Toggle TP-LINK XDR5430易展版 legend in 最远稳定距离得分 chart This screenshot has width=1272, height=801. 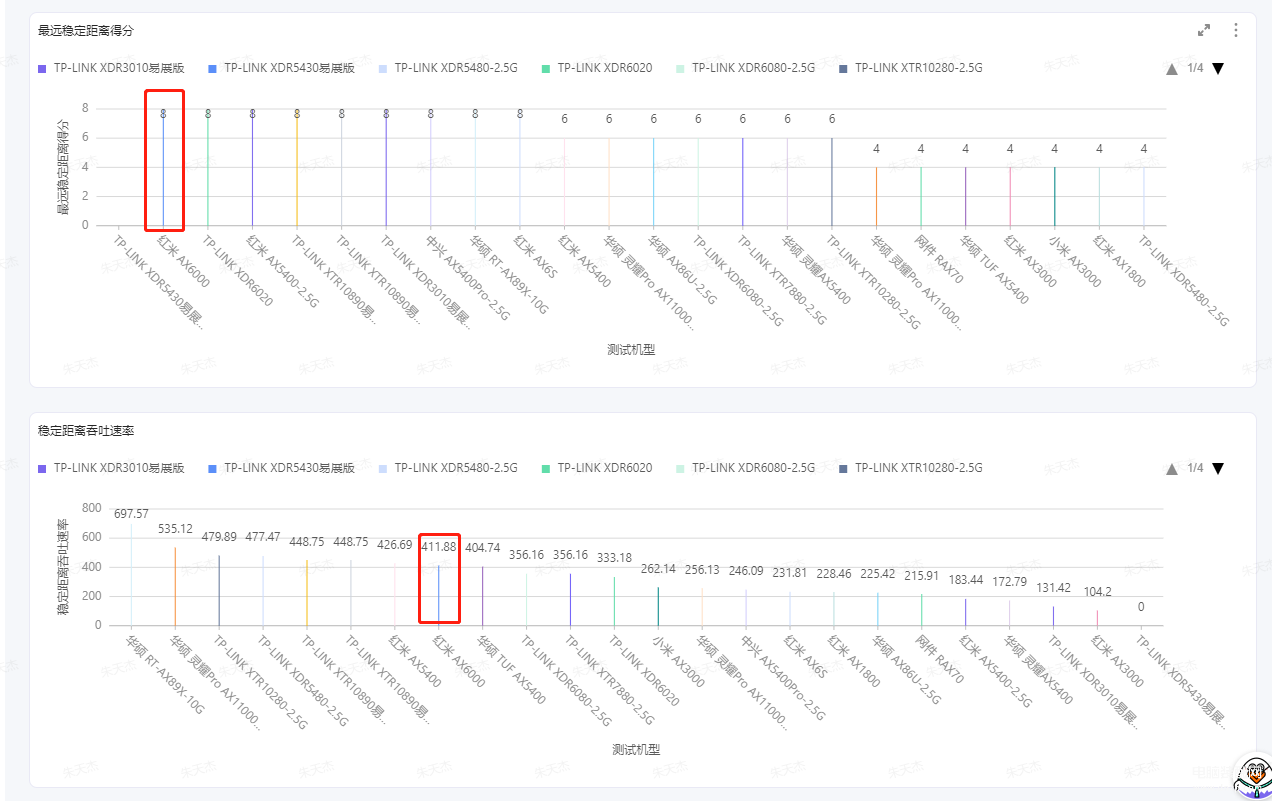281,68
